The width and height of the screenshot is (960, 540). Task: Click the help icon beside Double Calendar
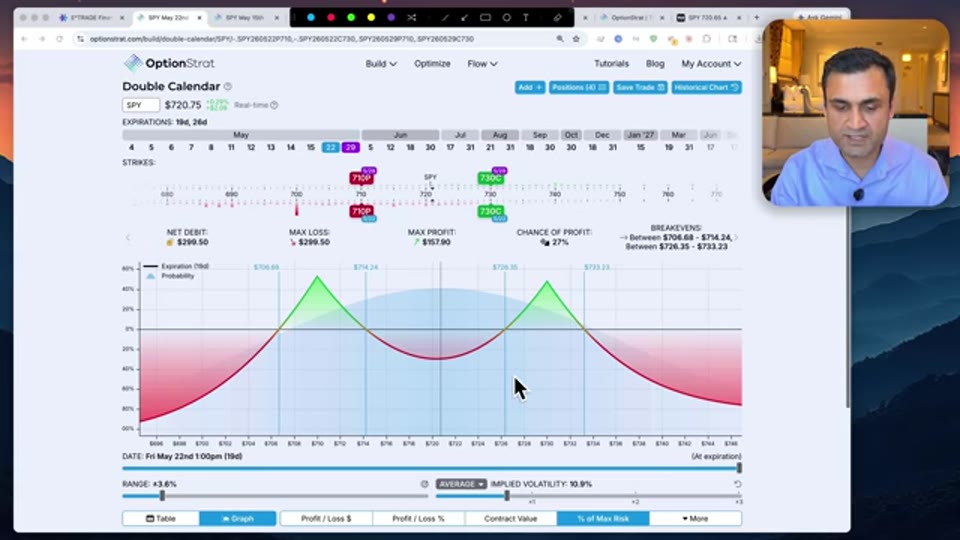(x=228, y=86)
